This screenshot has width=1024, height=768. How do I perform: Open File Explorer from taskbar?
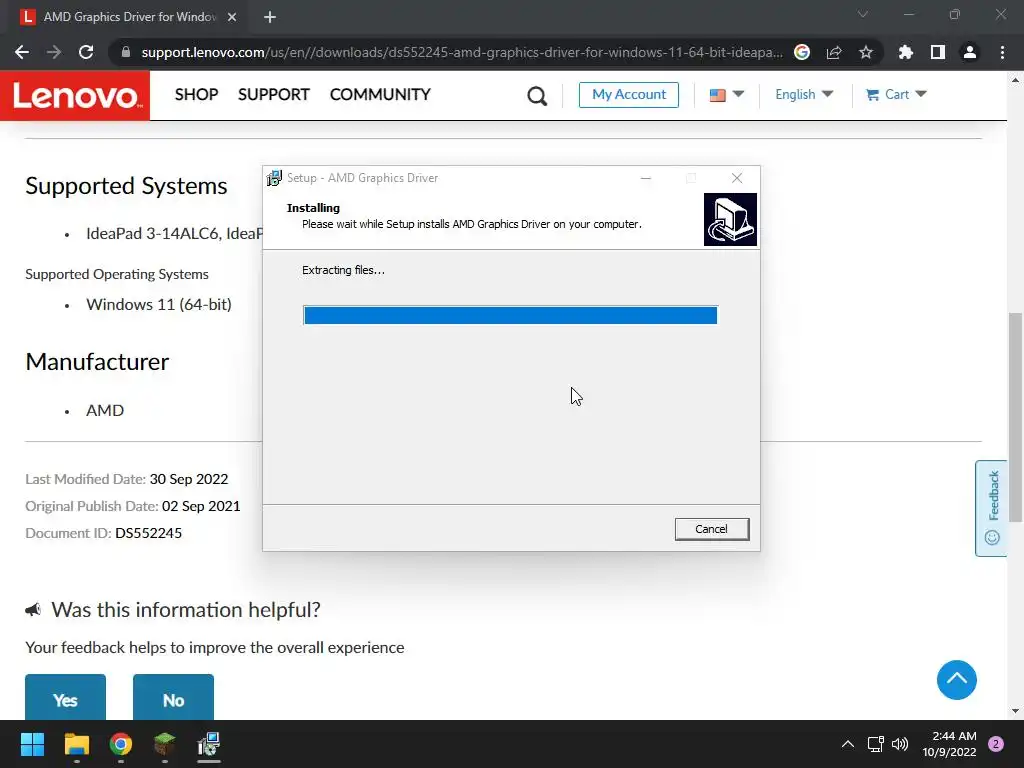(x=76, y=744)
